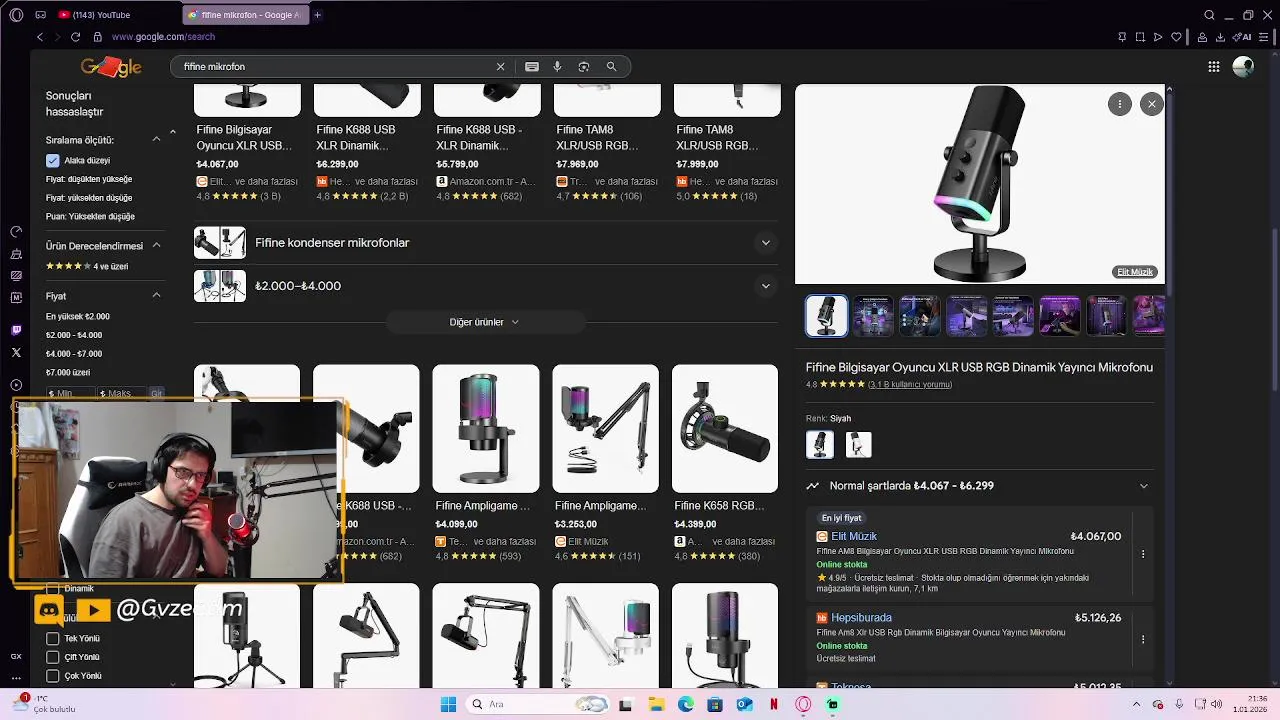Sort by Fiyat: yüksekten düşüğe
The height and width of the screenshot is (720, 1280).
[89, 198]
